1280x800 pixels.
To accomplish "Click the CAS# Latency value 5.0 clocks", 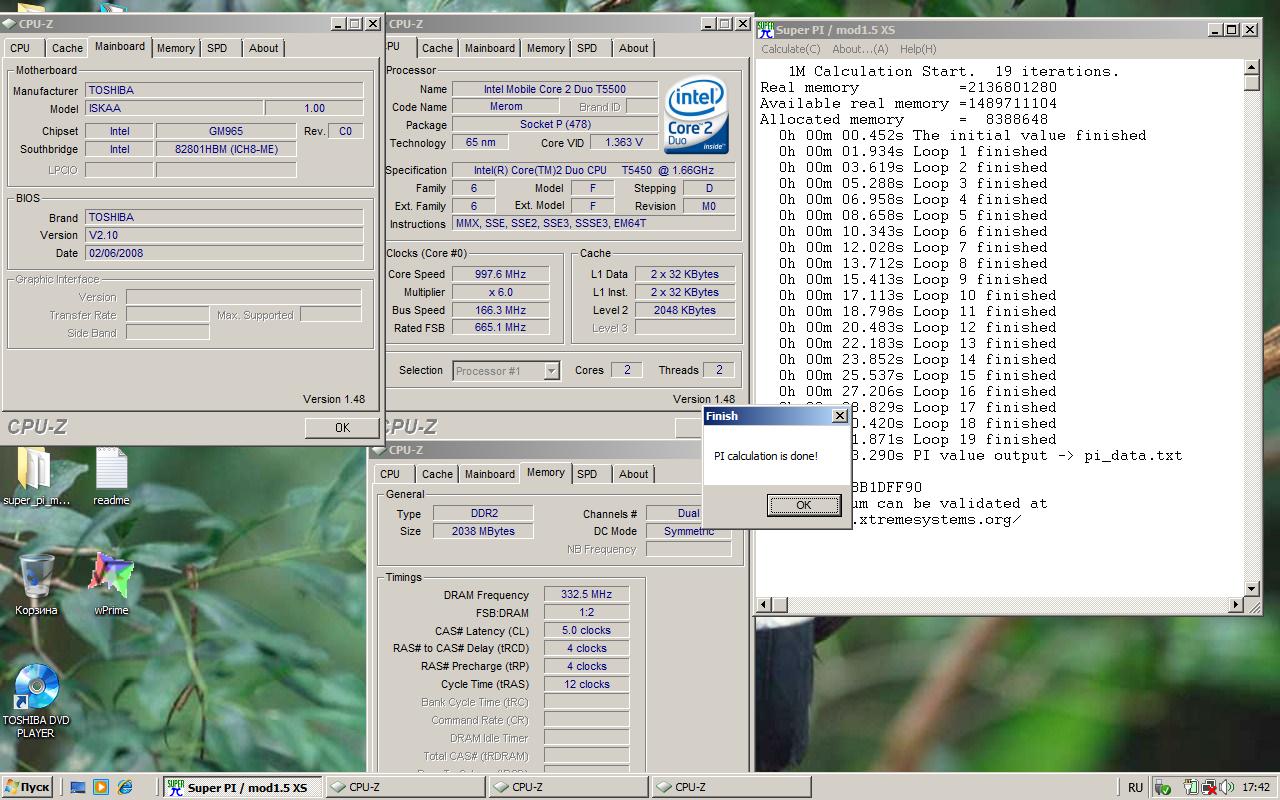I will click(x=586, y=630).
